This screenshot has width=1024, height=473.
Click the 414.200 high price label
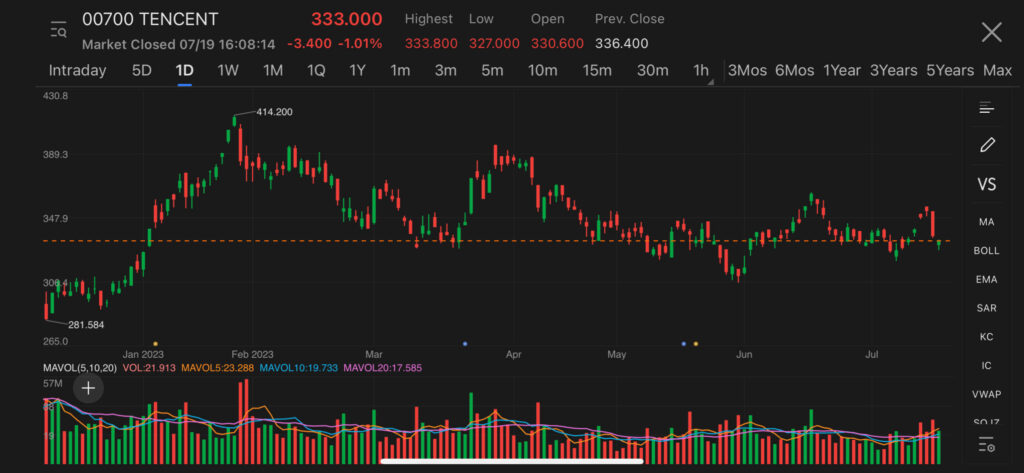coord(274,112)
